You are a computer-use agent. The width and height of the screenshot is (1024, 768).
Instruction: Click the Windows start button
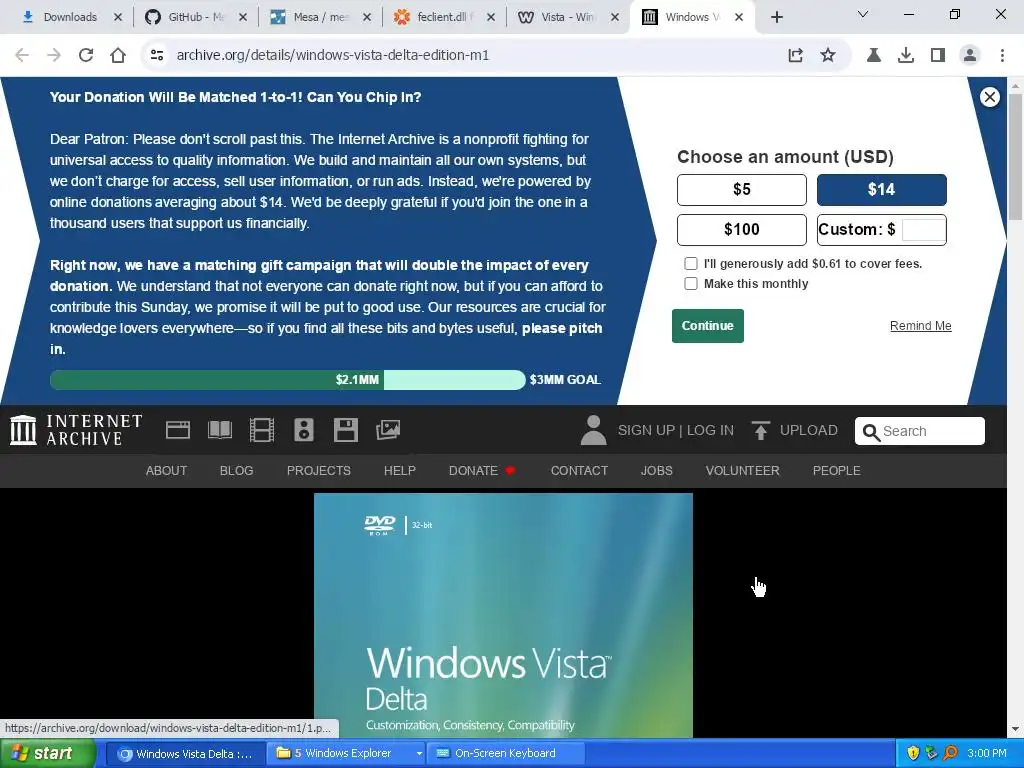click(47, 754)
